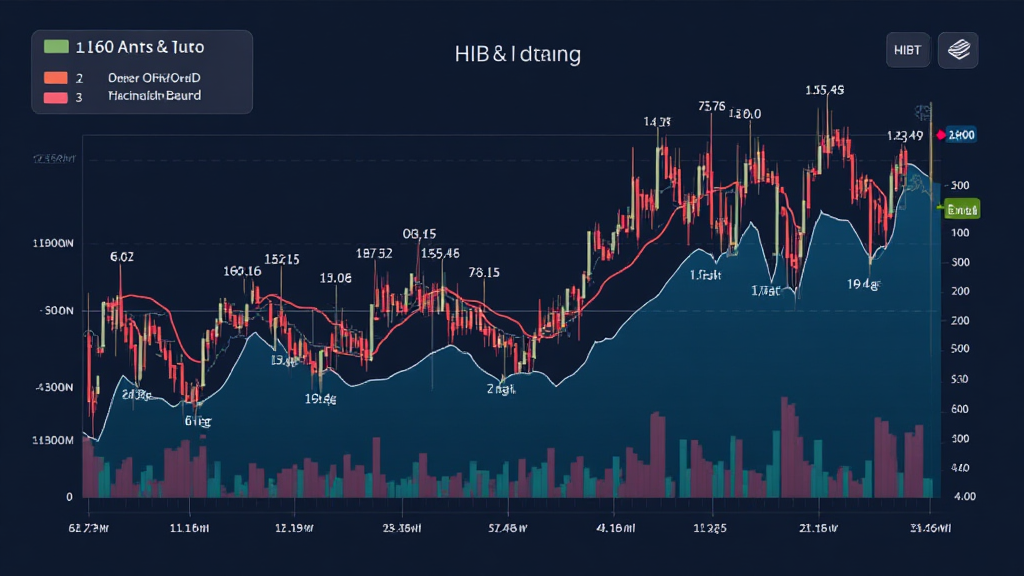
Task: Click the red diamond price marker
Action: tap(940, 135)
